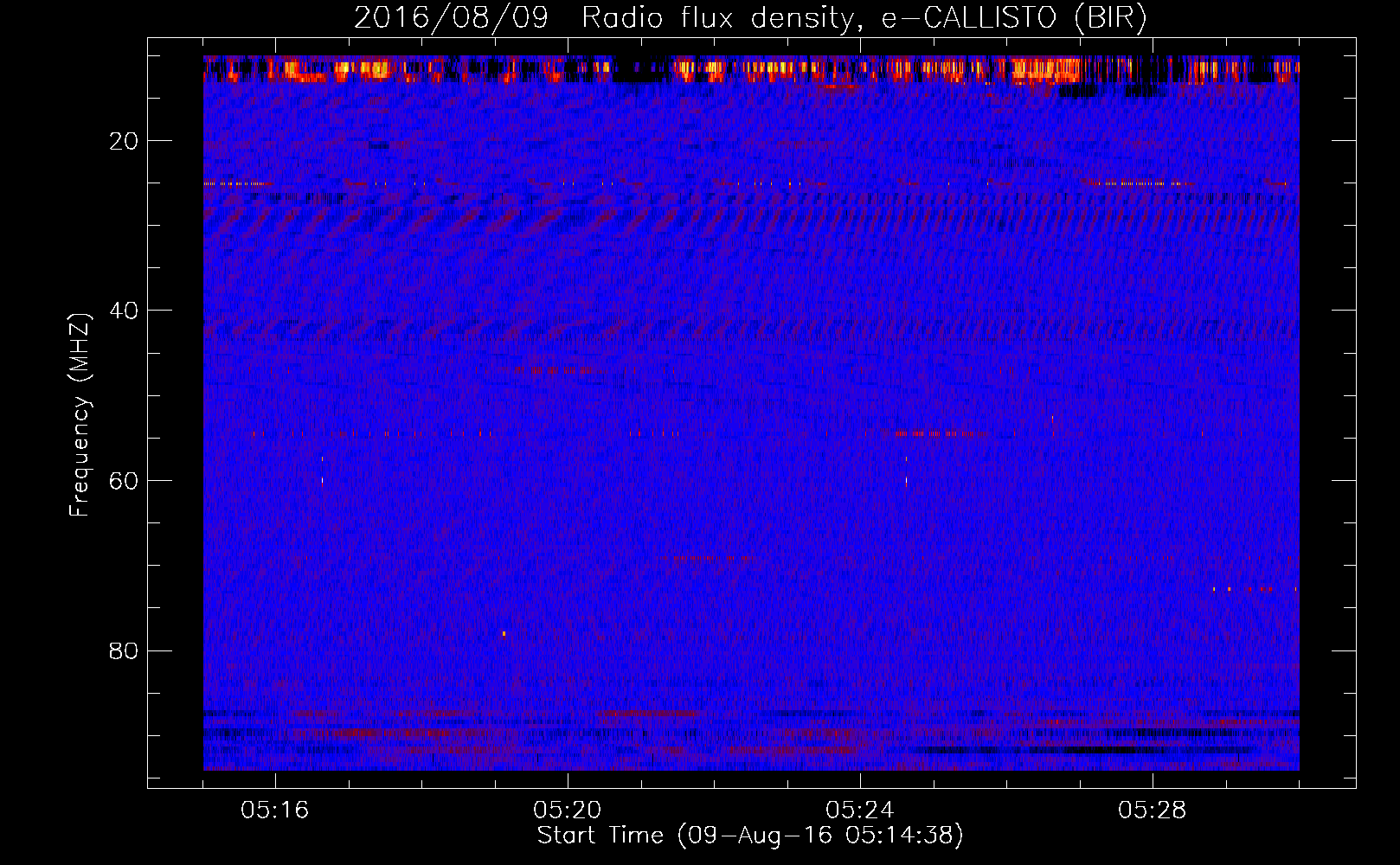Select the 05:16 time tick label
Image resolution: width=1400 pixels, height=865 pixels.
275,811
